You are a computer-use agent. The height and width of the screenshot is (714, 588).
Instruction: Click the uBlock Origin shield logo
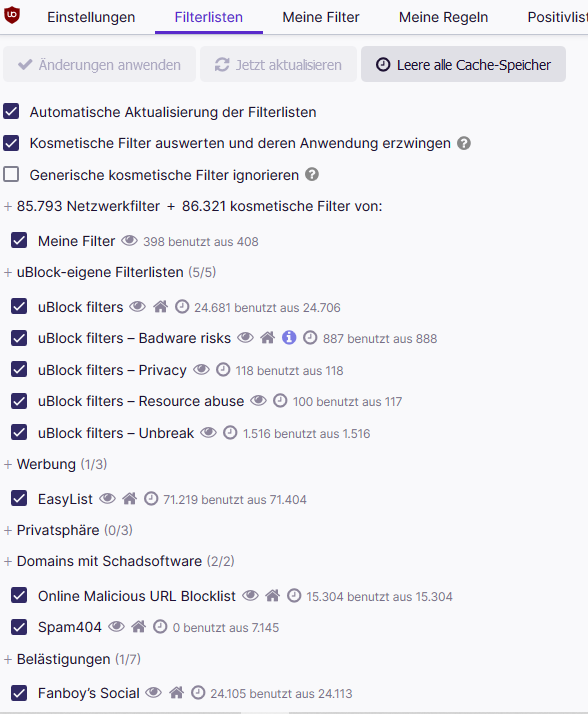coord(12,15)
